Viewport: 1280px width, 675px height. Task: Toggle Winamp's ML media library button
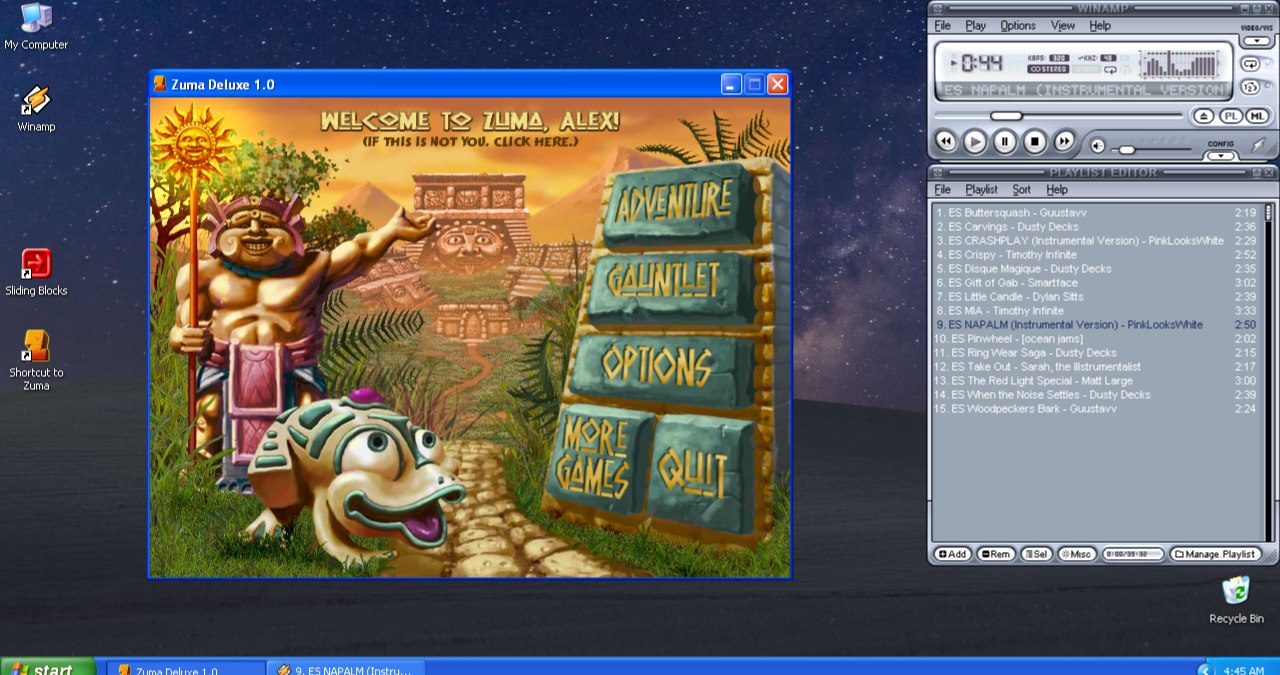pyautogui.click(x=1257, y=116)
